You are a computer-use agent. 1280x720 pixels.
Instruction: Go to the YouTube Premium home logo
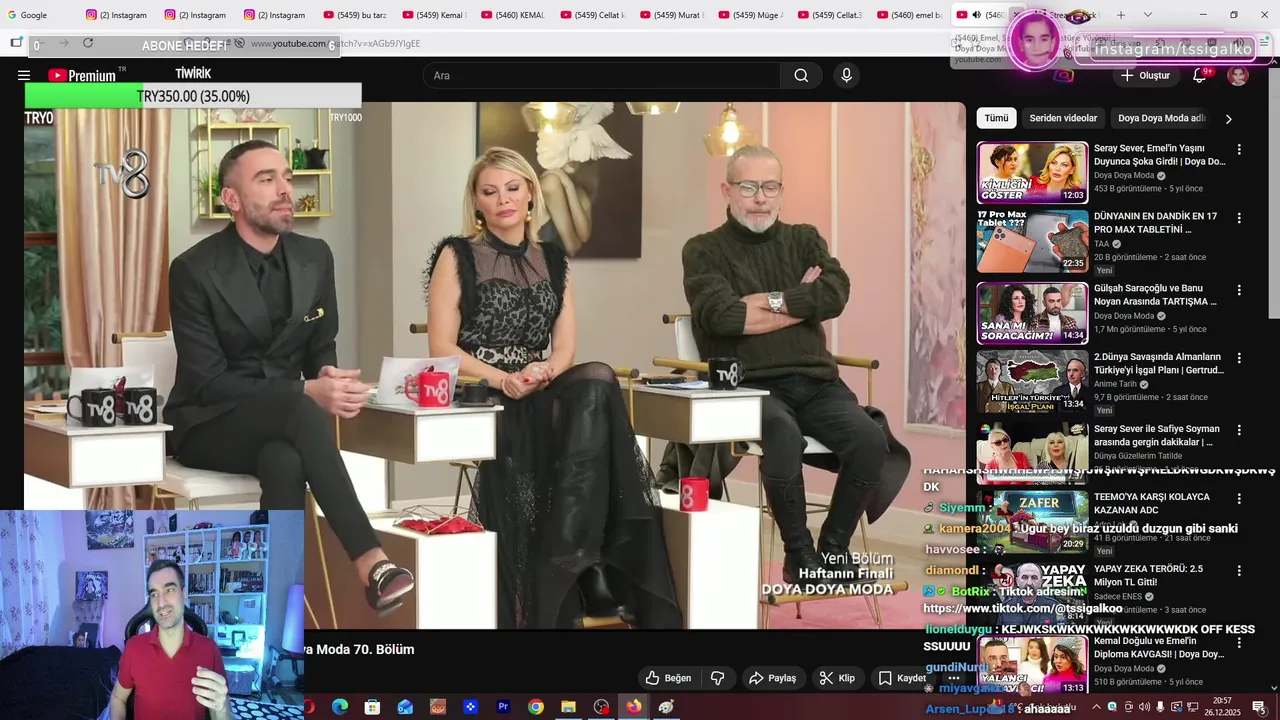point(81,75)
